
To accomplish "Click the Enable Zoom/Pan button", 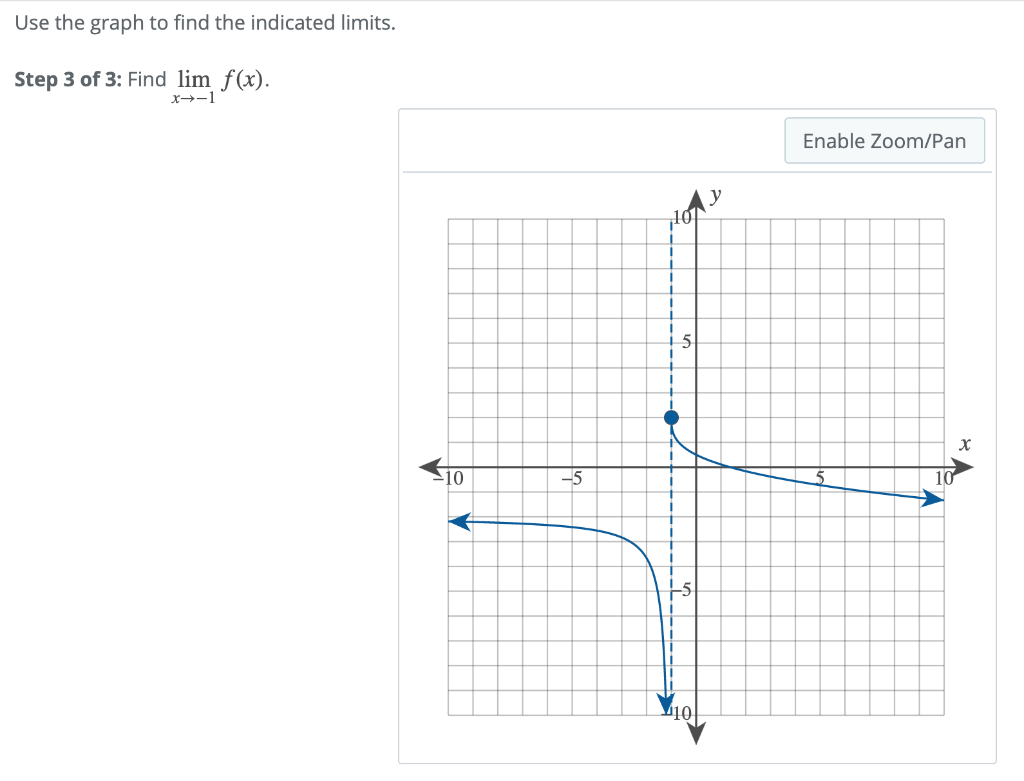I will click(x=884, y=140).
